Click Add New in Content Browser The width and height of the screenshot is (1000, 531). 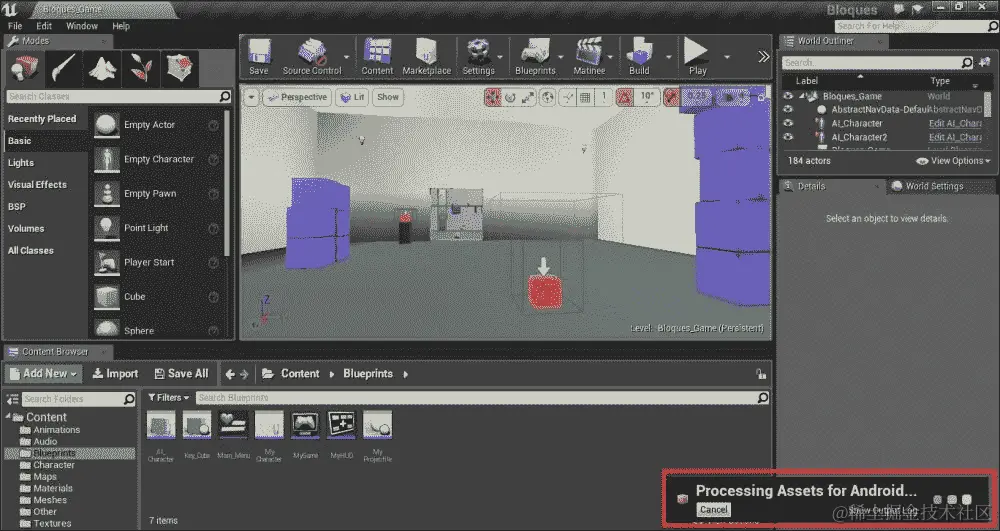[44, 374]
